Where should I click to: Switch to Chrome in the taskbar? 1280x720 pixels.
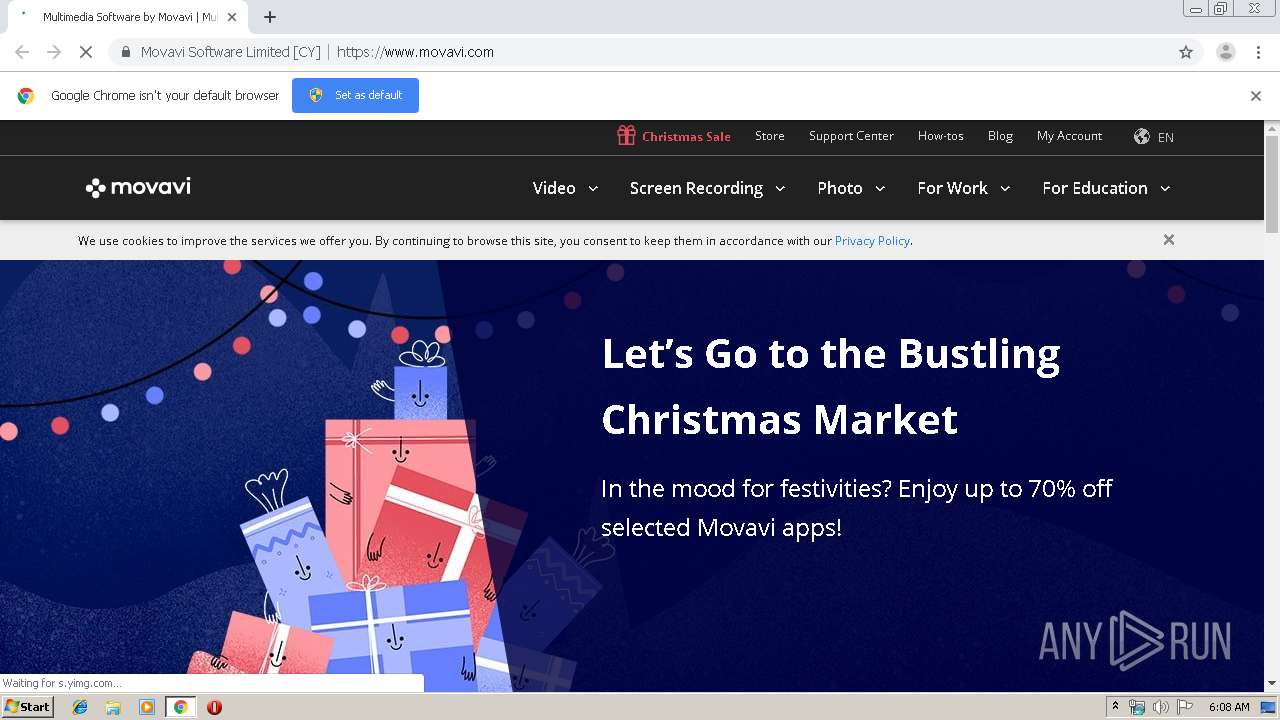(180, 707)
